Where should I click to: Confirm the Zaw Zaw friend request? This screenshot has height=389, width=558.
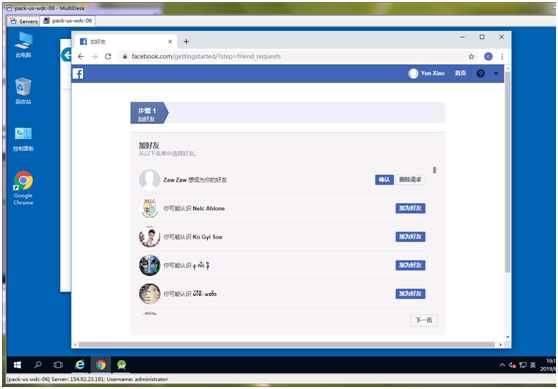384,179
